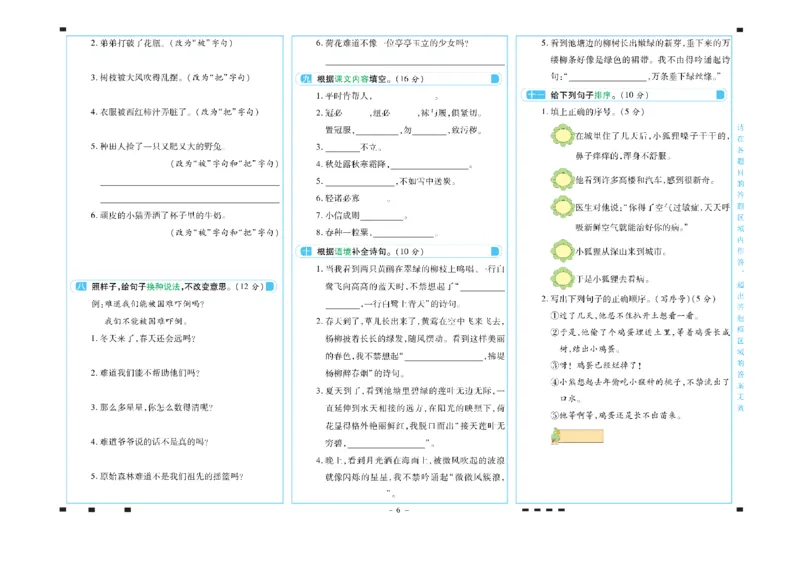Click the question "冬天来了,春天还会远吗?"
Screen dimensions: 800x566
pos(148,338)
